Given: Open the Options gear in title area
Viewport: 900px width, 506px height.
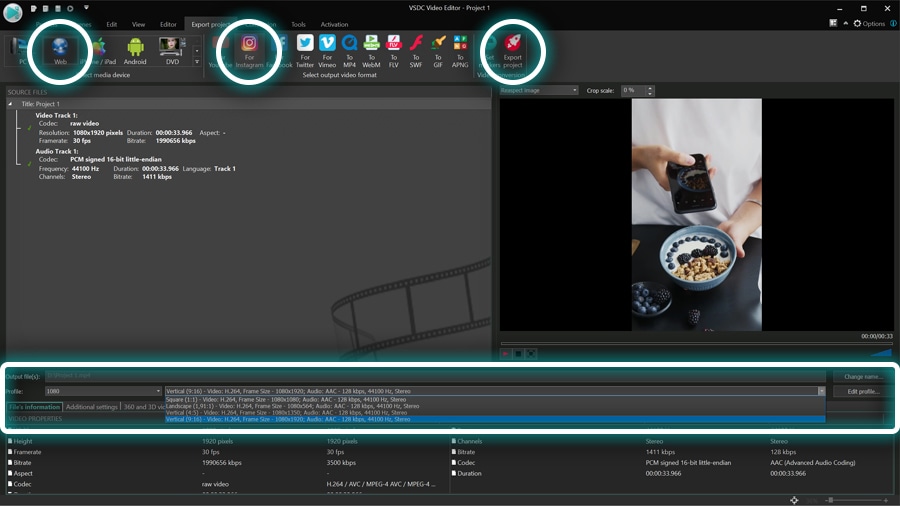Looking at the screenshot, I should tap(869, 24).
